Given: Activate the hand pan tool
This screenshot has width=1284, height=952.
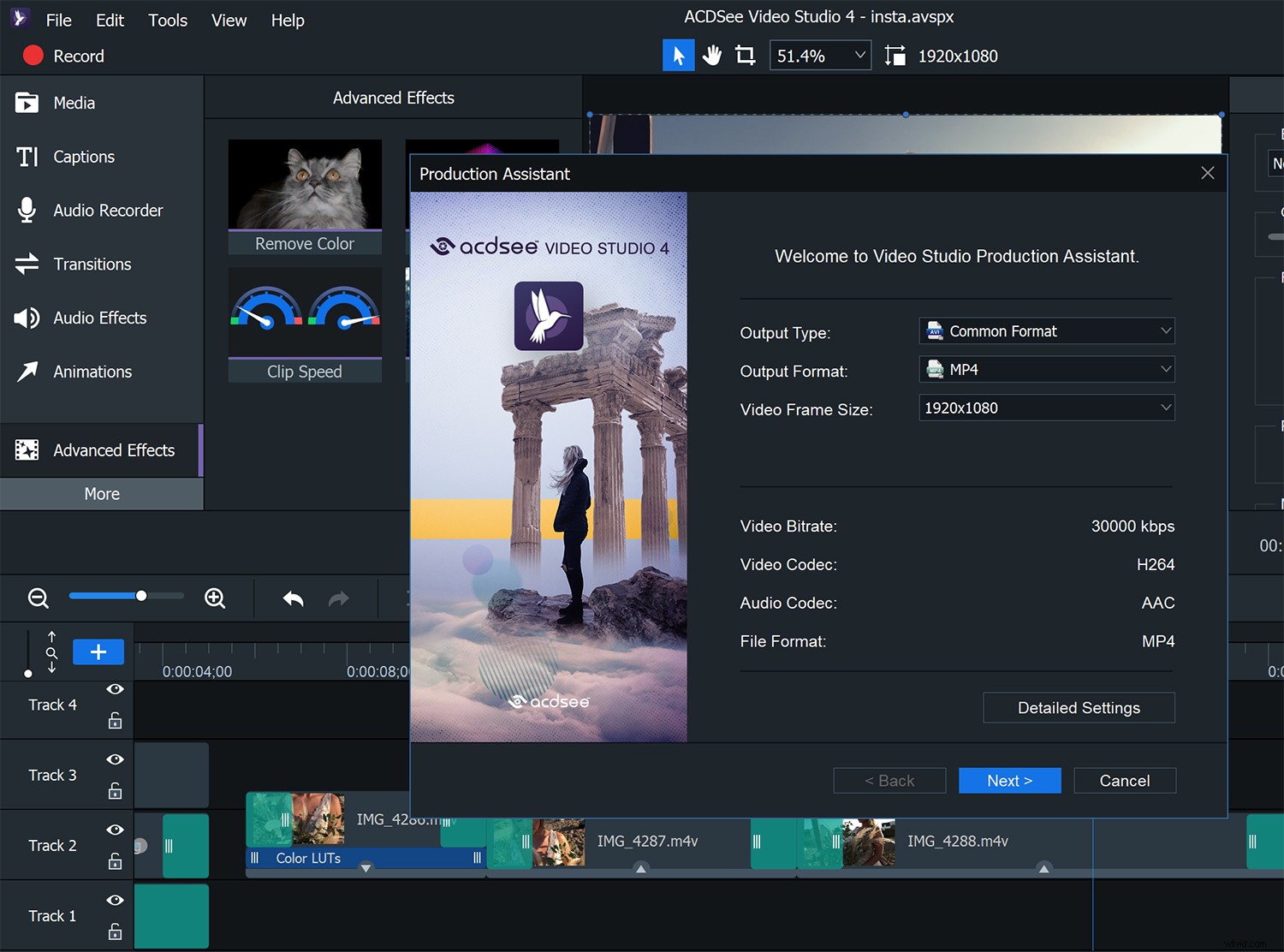Looking at the screenshot, I should [711, 54].
